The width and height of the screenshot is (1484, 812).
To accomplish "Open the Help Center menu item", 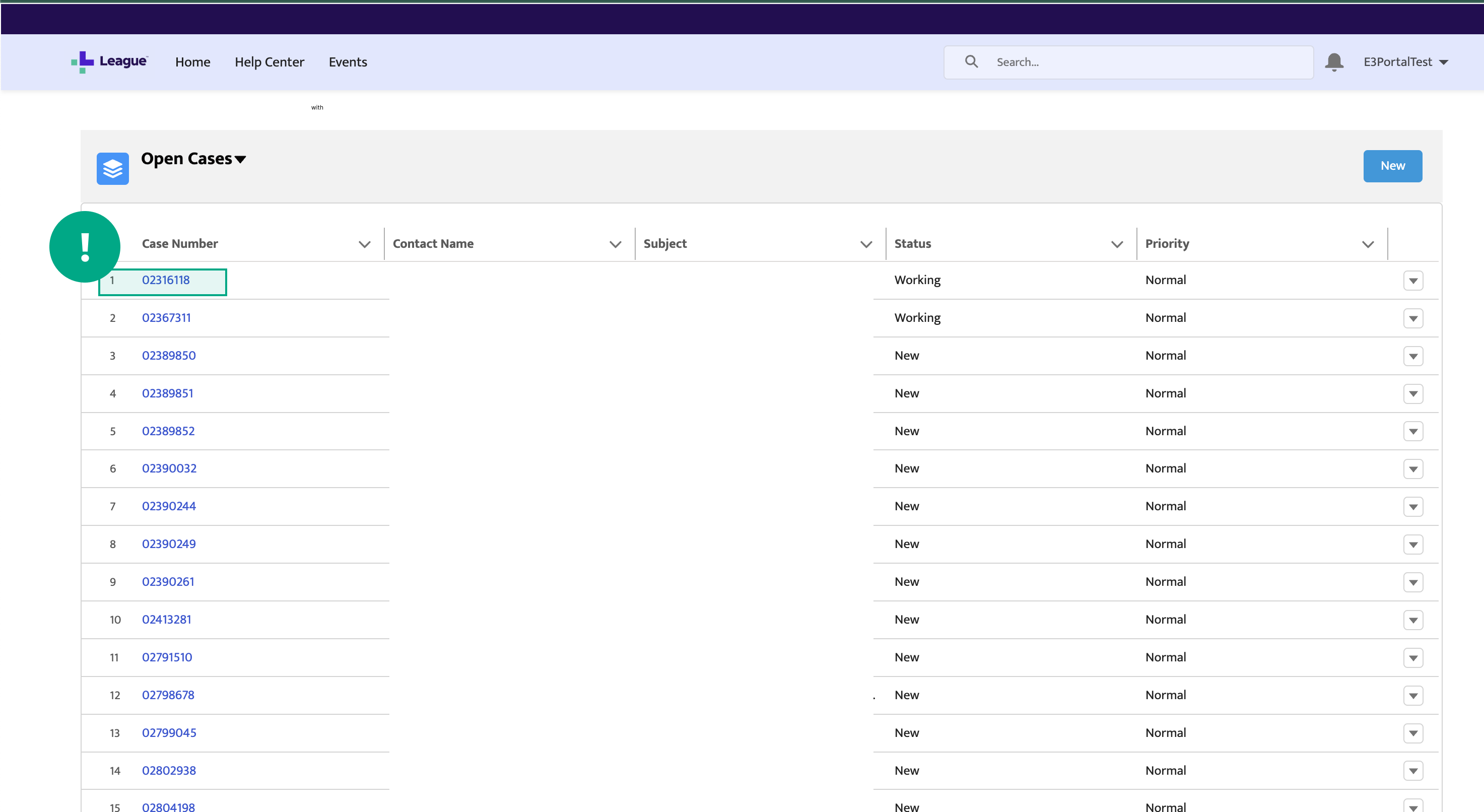I will [x=270, y=62].
